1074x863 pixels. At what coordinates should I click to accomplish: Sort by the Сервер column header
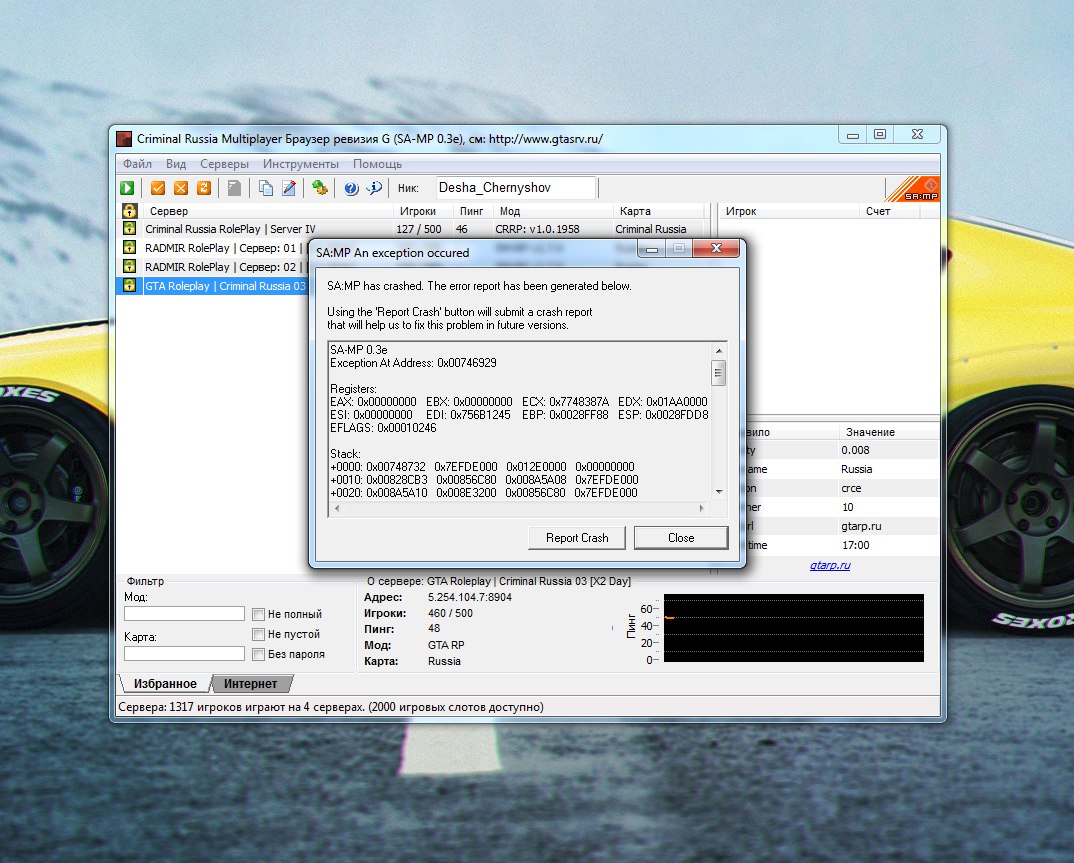[266, 211]
